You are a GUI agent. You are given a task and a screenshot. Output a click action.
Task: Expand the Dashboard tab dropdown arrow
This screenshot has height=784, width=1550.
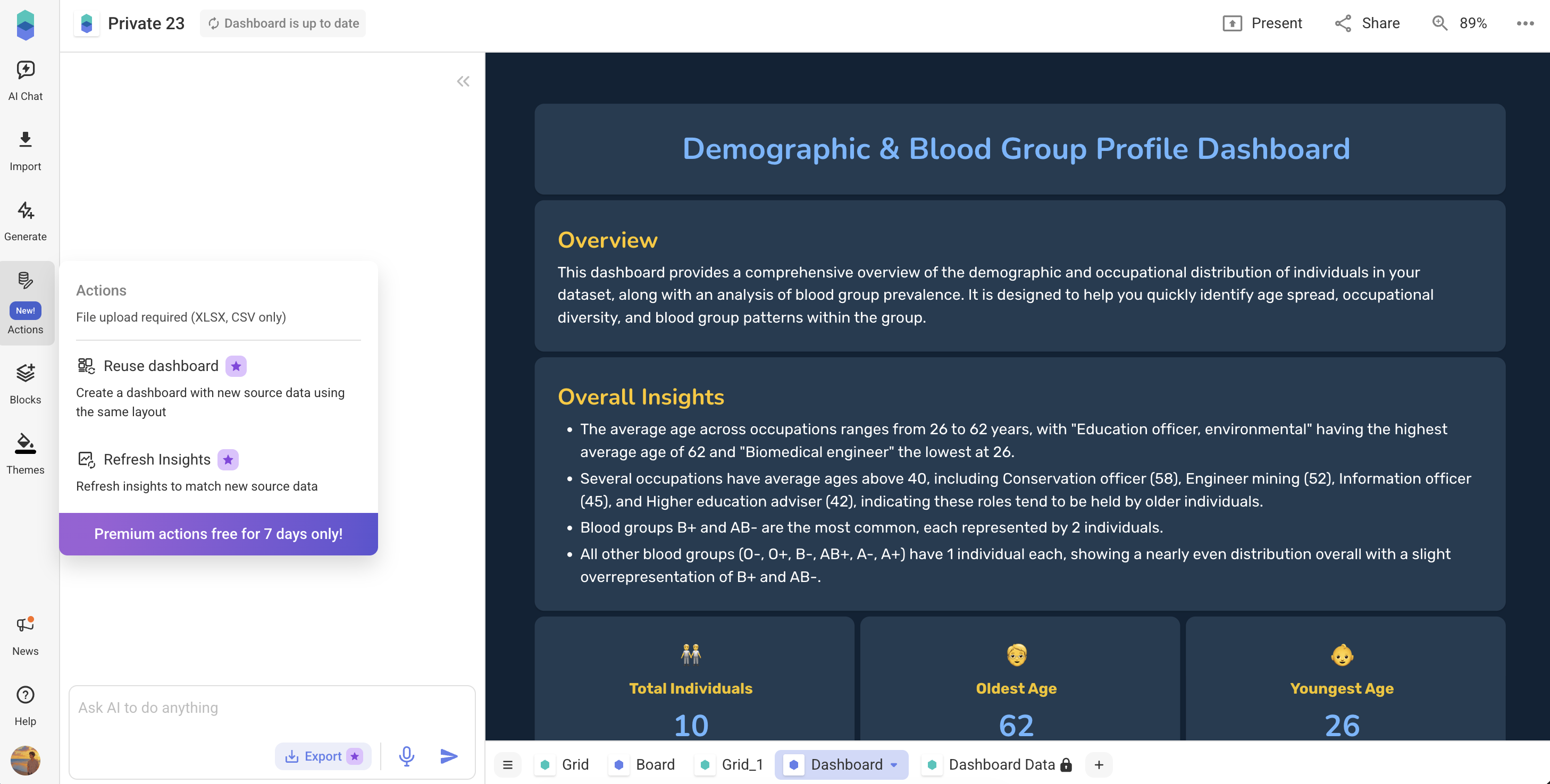[894, 765]
